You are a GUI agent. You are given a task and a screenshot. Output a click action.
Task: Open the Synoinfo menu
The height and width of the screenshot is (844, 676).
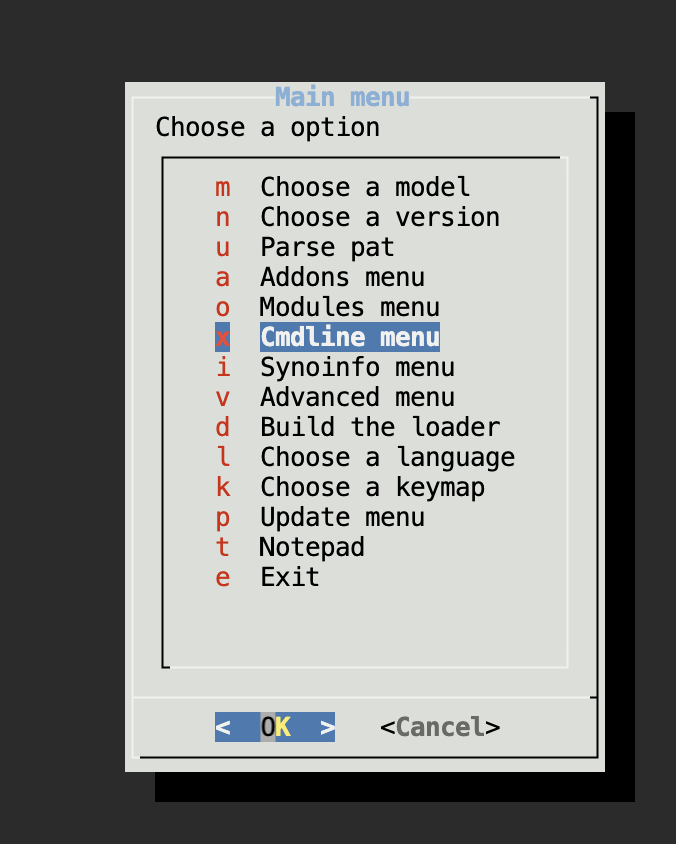coord(349,368)
